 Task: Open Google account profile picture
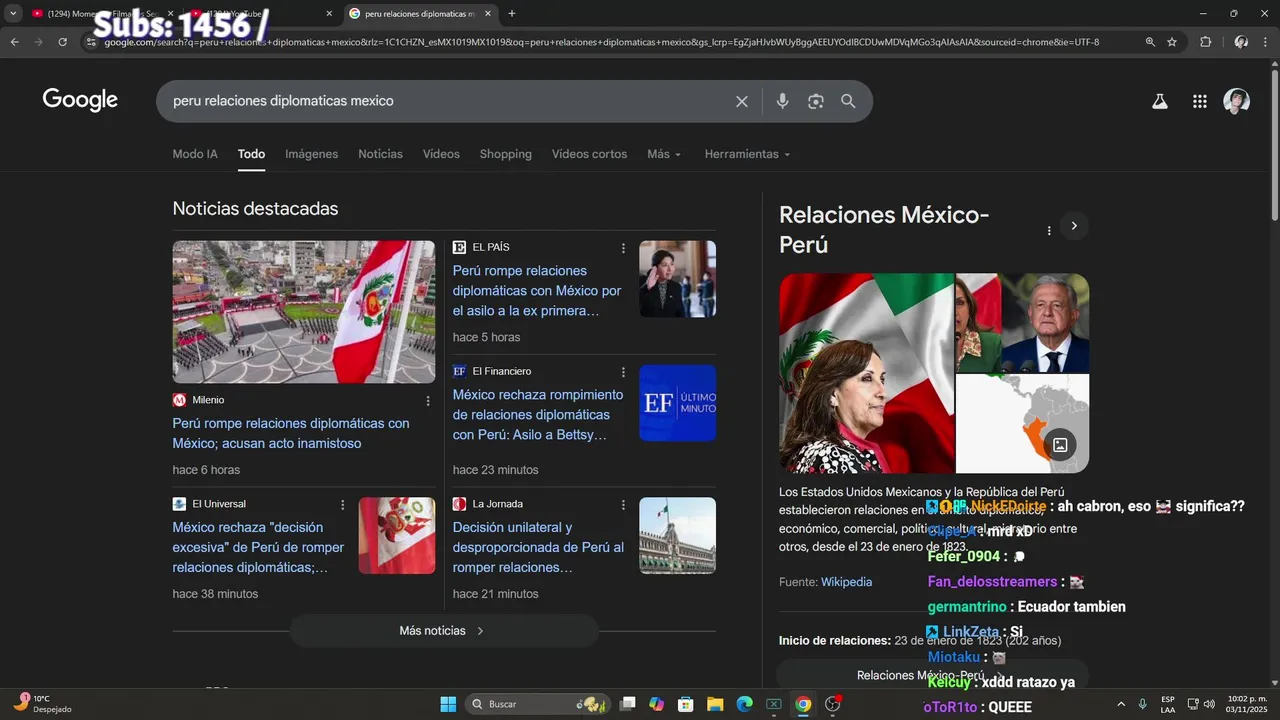click(1237, 101)
